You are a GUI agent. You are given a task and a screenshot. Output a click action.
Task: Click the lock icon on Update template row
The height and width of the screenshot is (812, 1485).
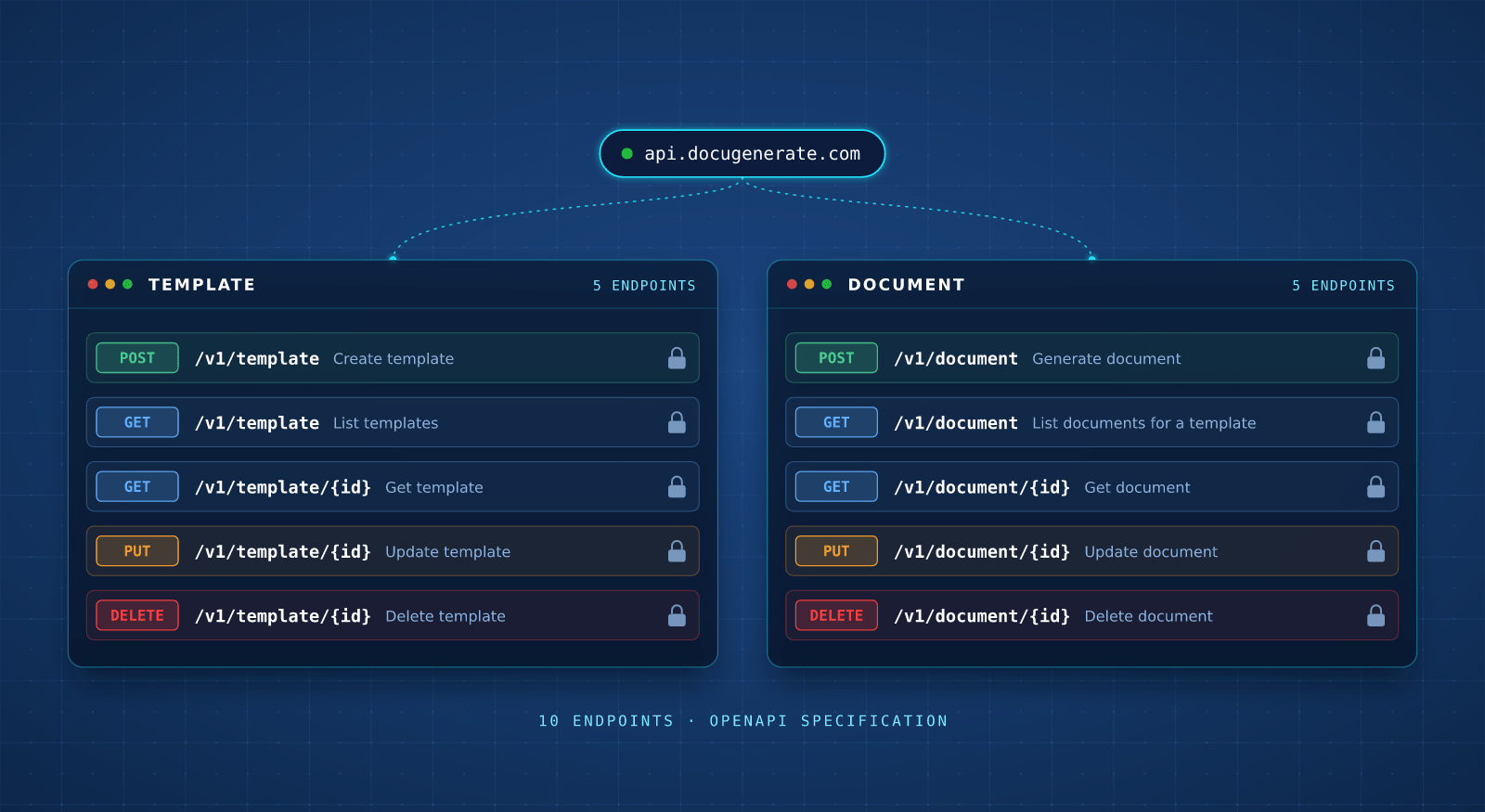[x=678, y=551]
